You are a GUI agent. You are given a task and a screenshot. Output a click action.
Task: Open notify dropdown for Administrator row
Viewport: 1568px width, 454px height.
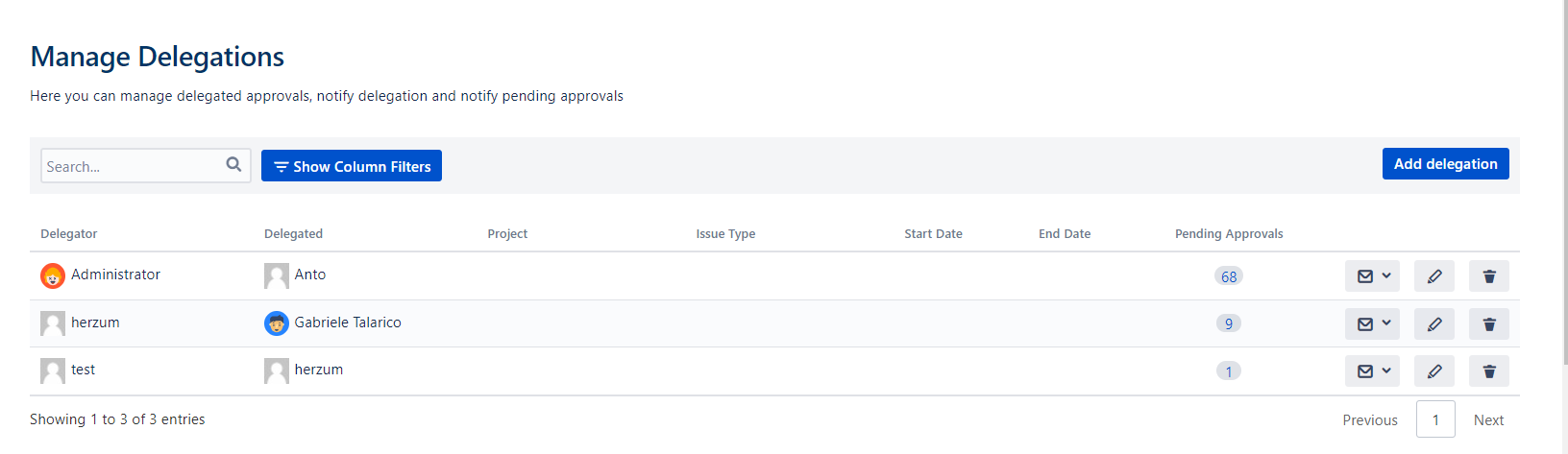[1372, 276]
